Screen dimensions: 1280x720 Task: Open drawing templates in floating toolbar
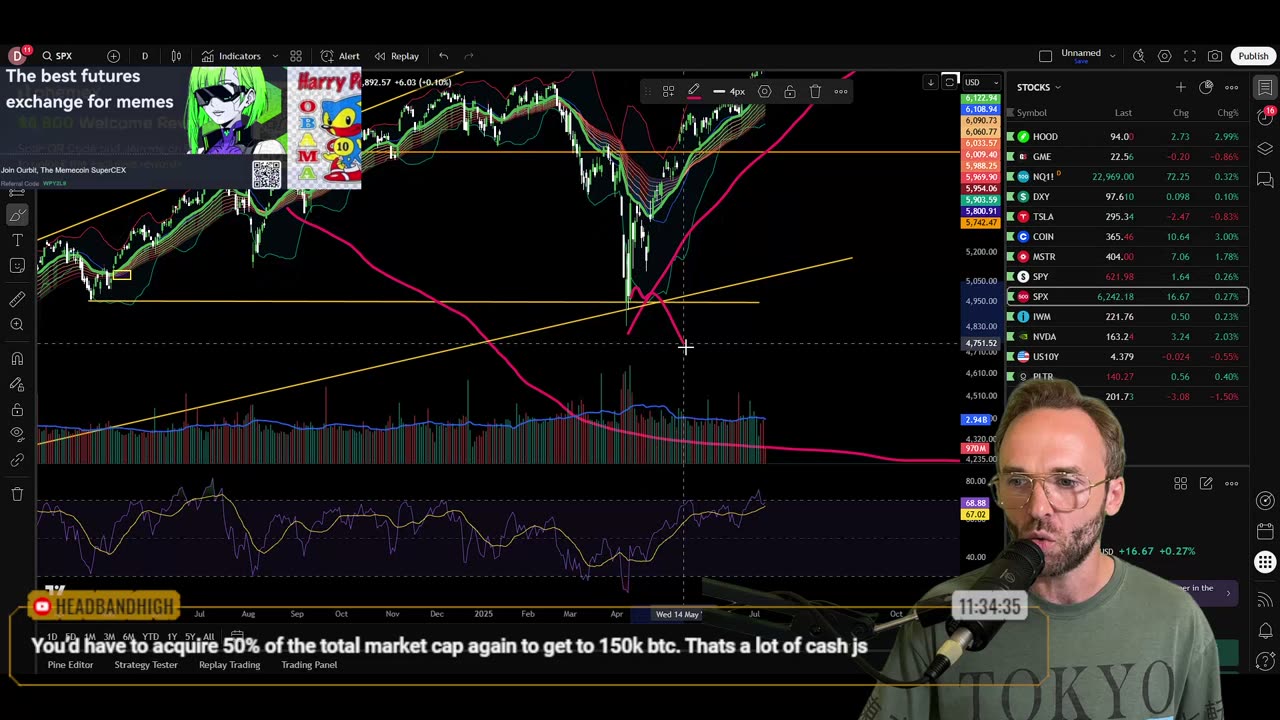(668, 92)
